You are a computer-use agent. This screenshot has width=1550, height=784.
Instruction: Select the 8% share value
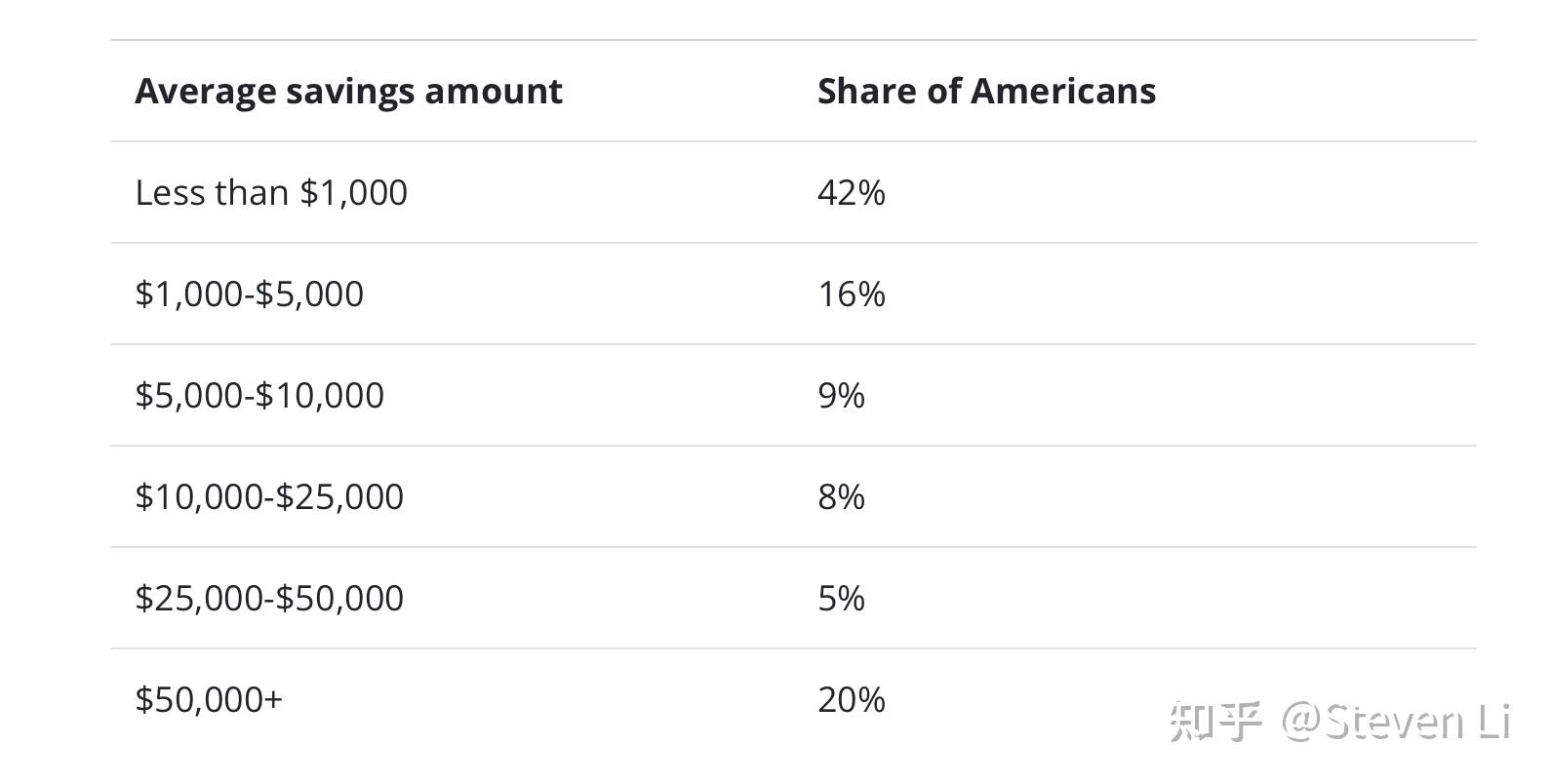841,497
